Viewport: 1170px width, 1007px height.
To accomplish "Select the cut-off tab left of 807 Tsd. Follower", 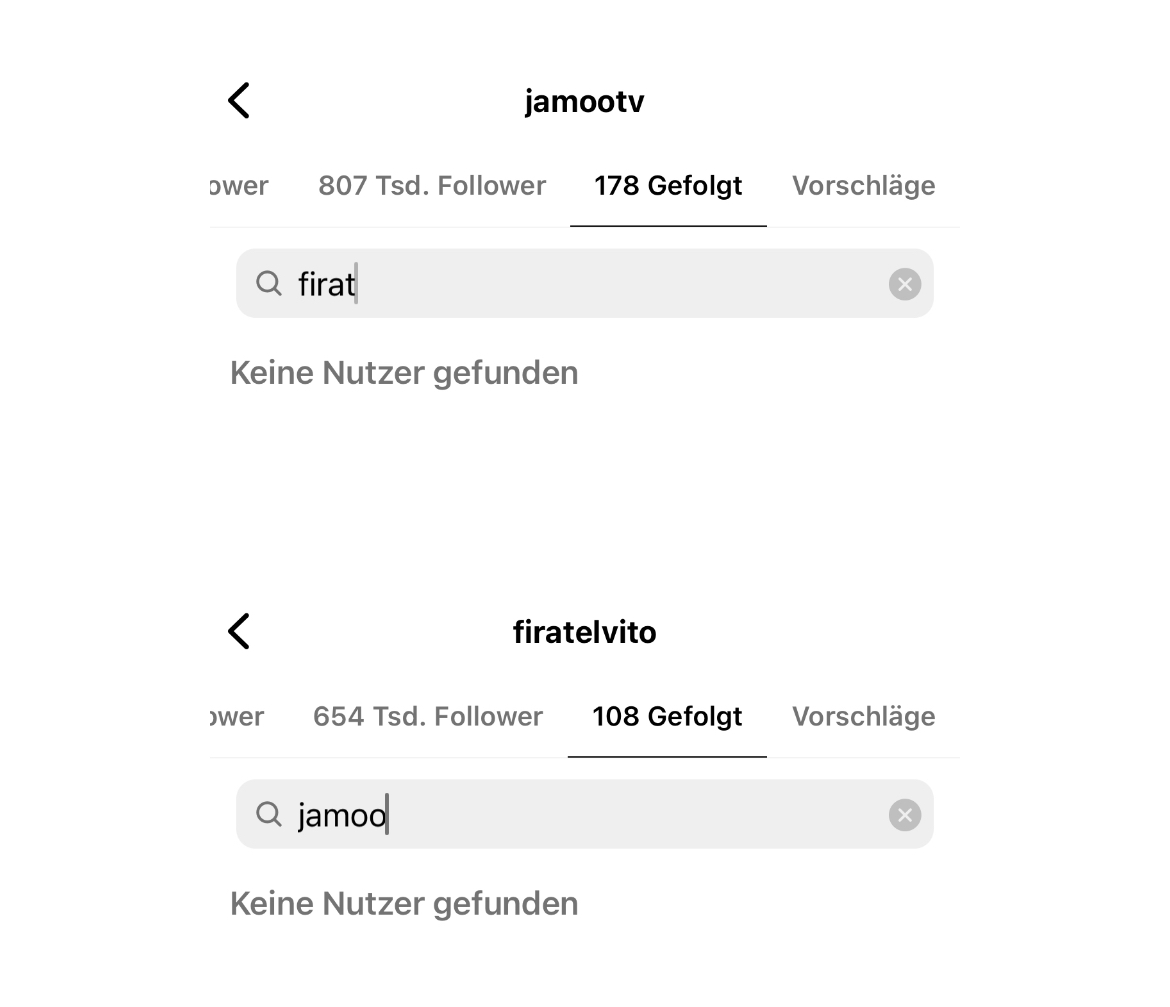I will click(x=240, y=186).
